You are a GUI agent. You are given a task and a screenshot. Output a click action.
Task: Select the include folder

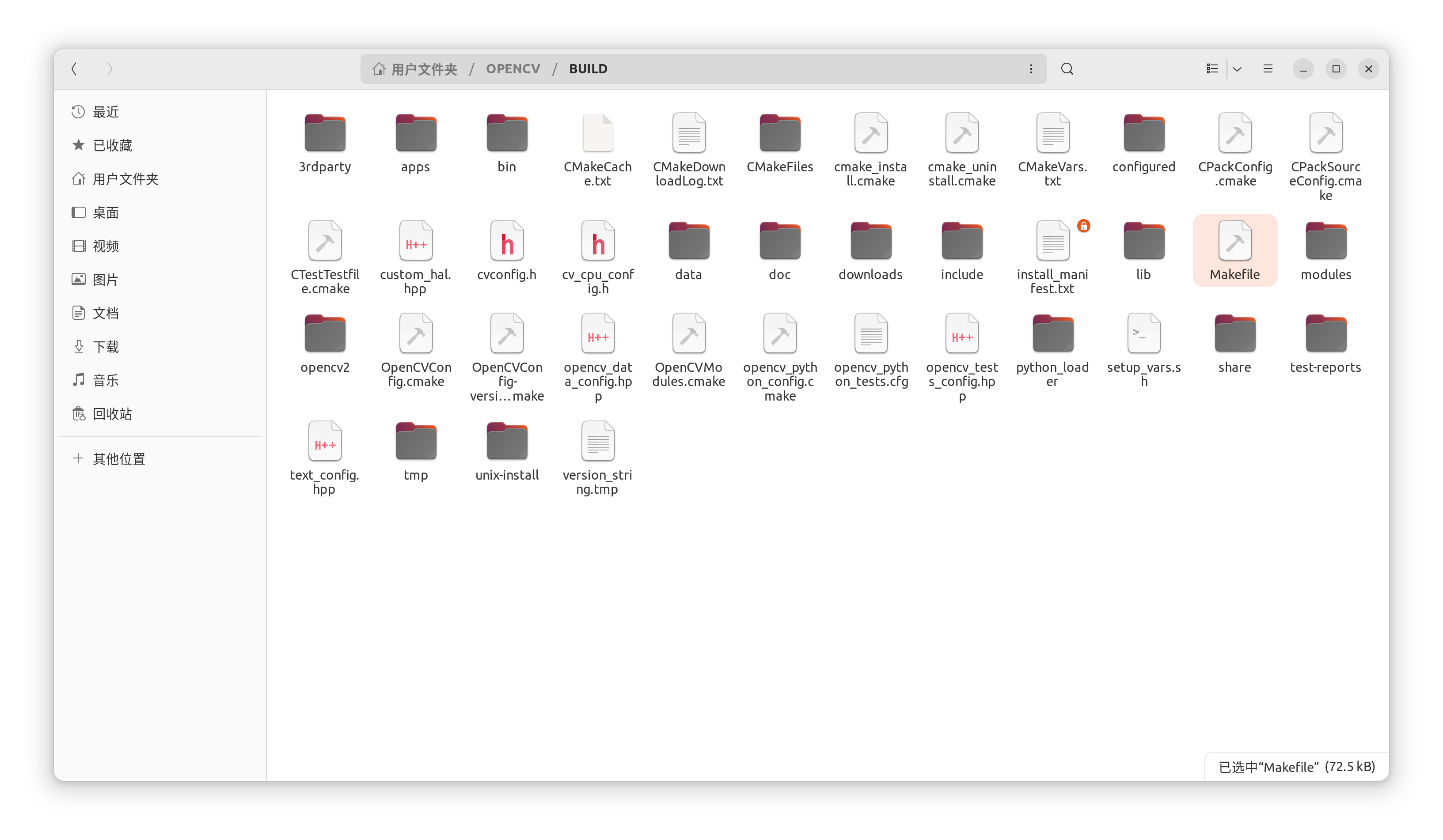(x=962, y=250)
